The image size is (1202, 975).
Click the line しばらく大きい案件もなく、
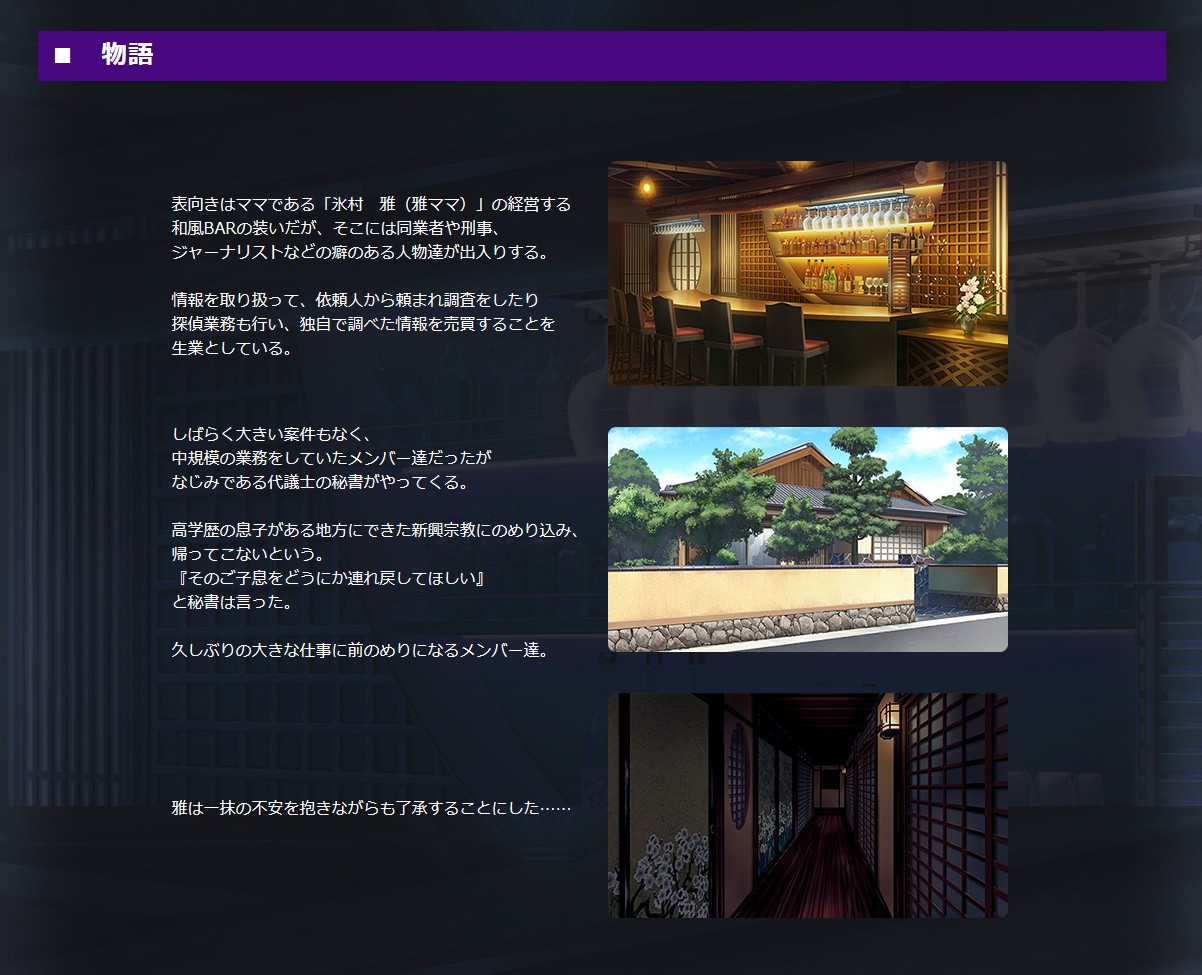click(272, 434)
